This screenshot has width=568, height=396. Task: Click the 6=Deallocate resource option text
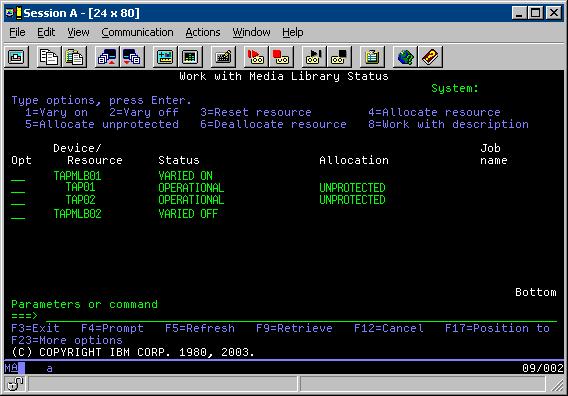(273, 124)
